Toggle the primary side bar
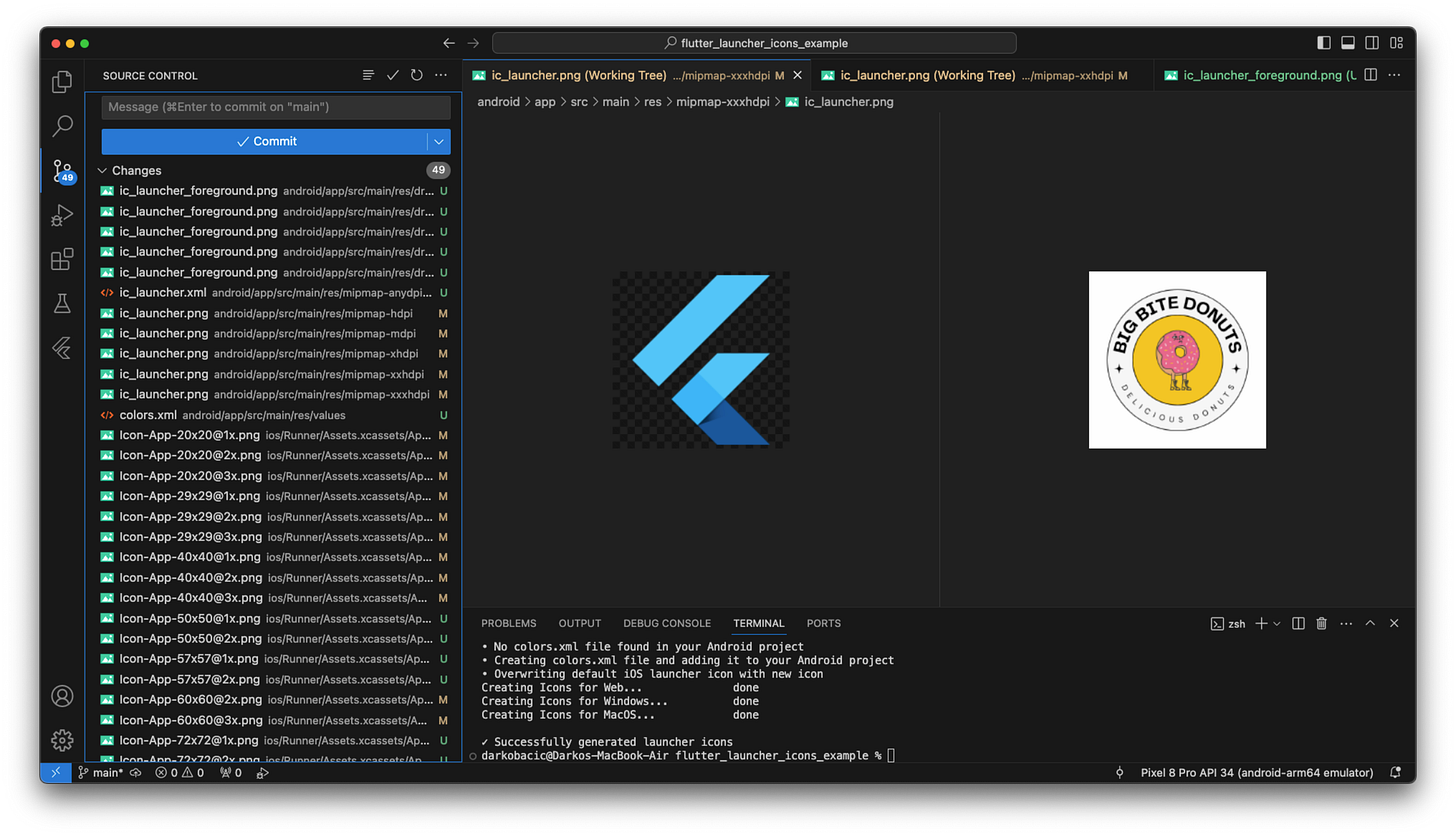The width and height of the screenshot is (1456, 836). tap(1324, 43)
